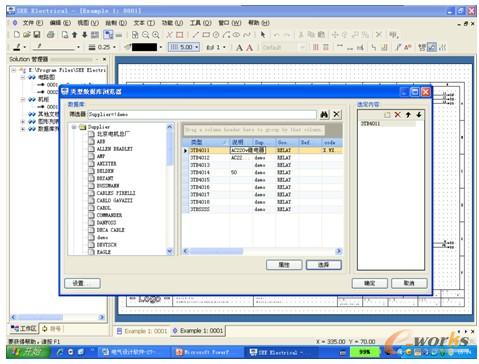
Task: Click the black letter A text icon
Action: (239, 48)
